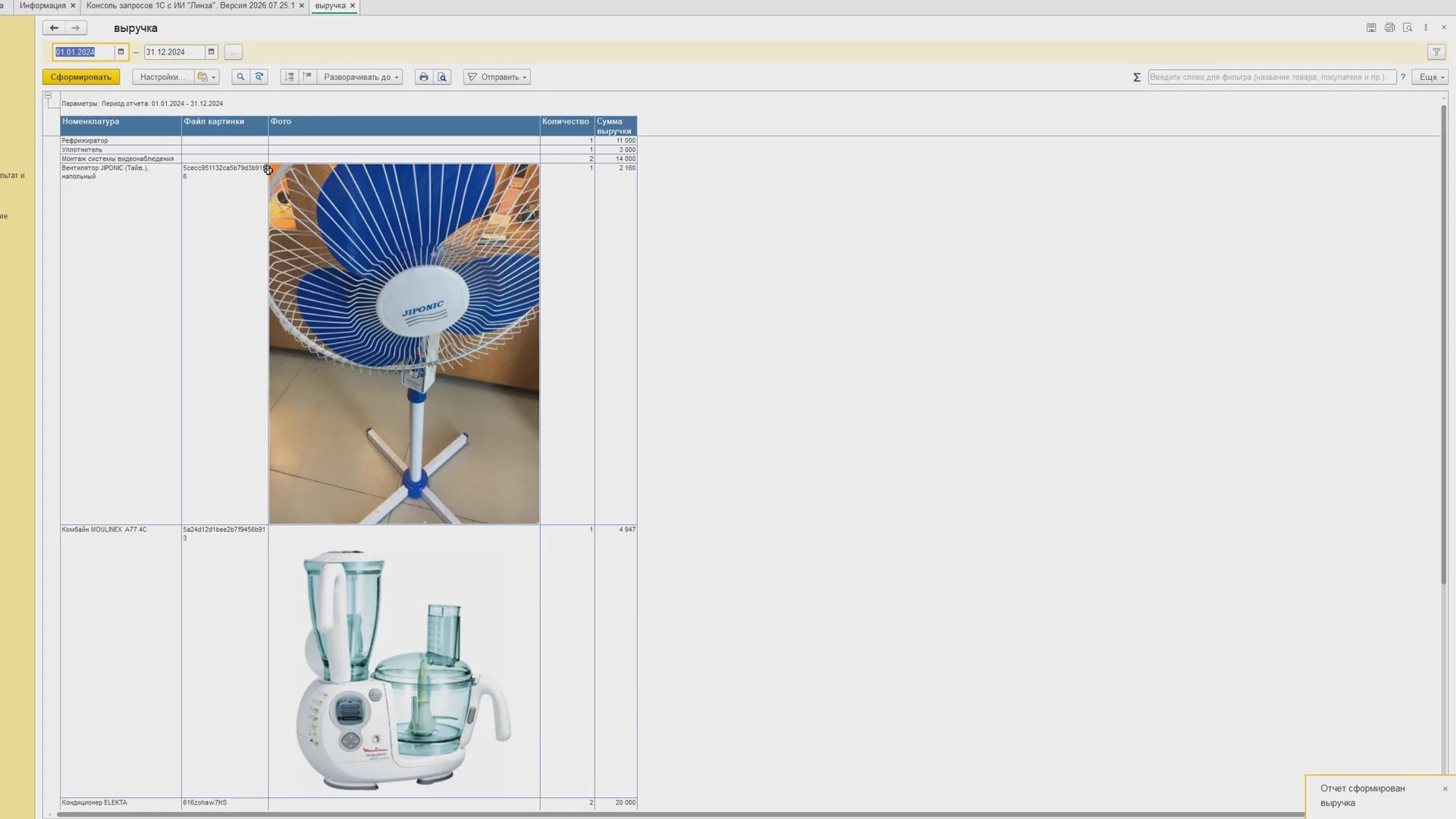Click the vertical scrollbar of the report
The width and height of the screenshot is (1456, 819).
pos(1443,345)
